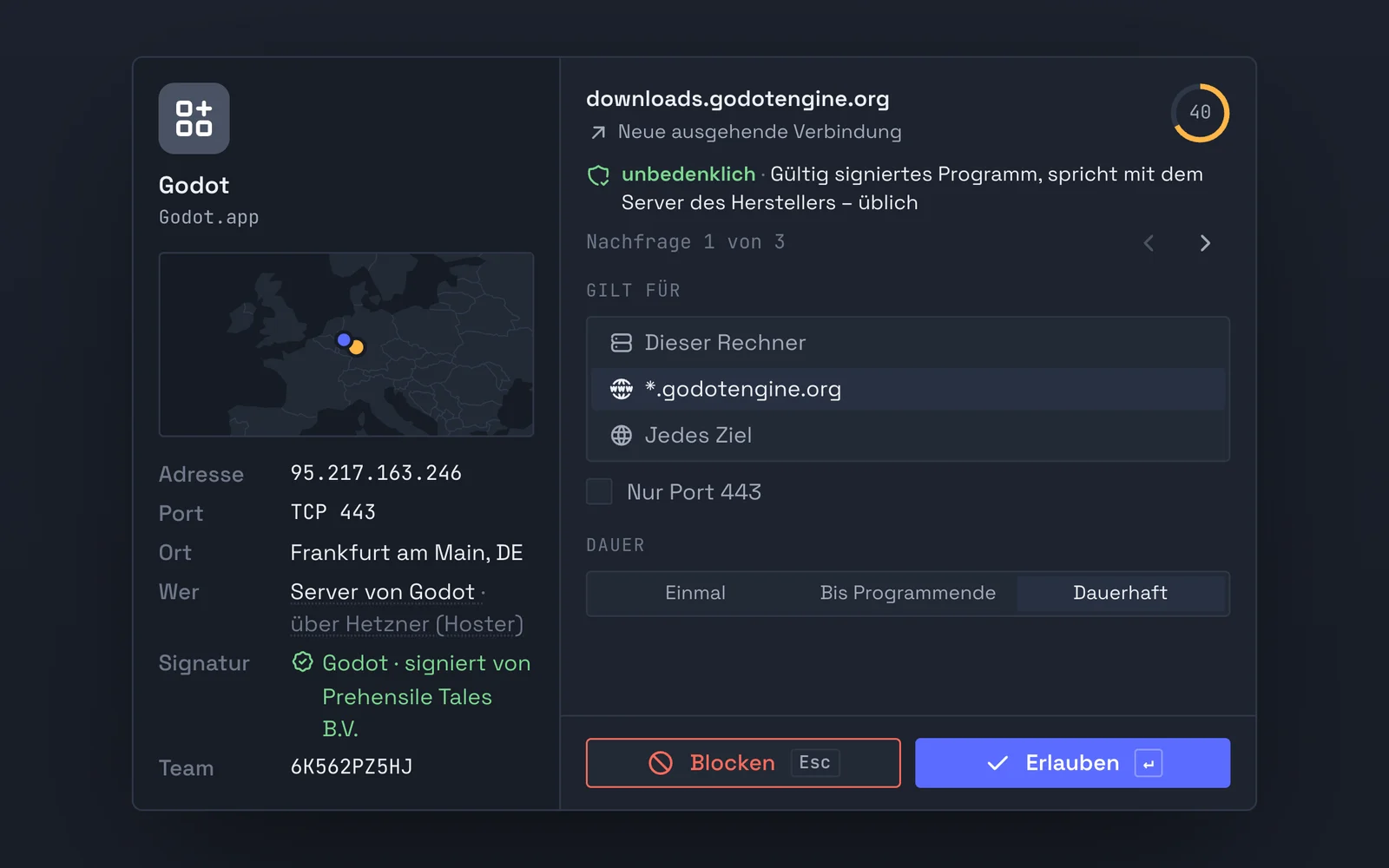Click the www globe icon beside *.godotengine.org
1389x868 pixels.
[x=622, y=389]
